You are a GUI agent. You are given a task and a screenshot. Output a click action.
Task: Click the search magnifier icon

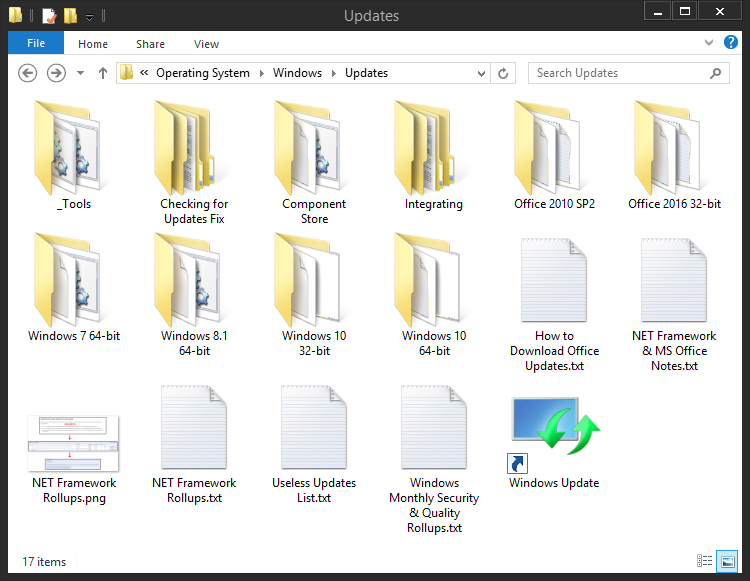click(x=715, y=73)
